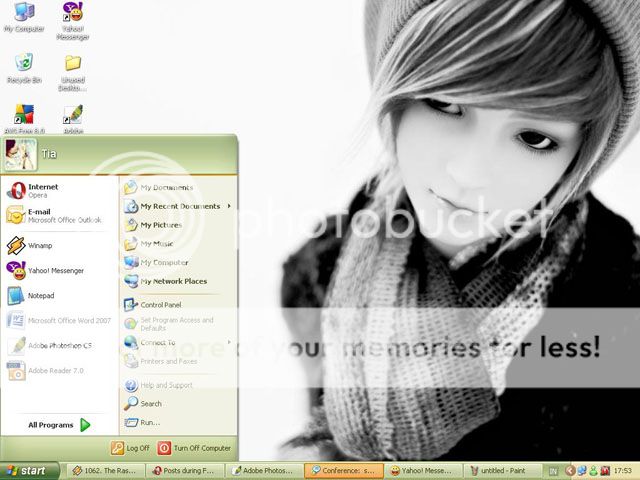The height and width of the screenshot is (480, 640).
Task: Expand My Recent Documents submenu
Action: coord(178,206)
